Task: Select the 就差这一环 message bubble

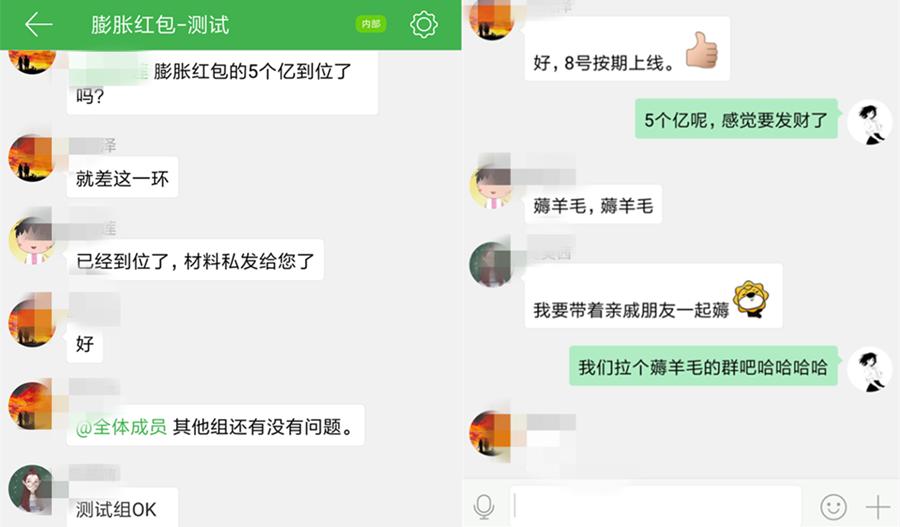Action: [x=122, y=177]
